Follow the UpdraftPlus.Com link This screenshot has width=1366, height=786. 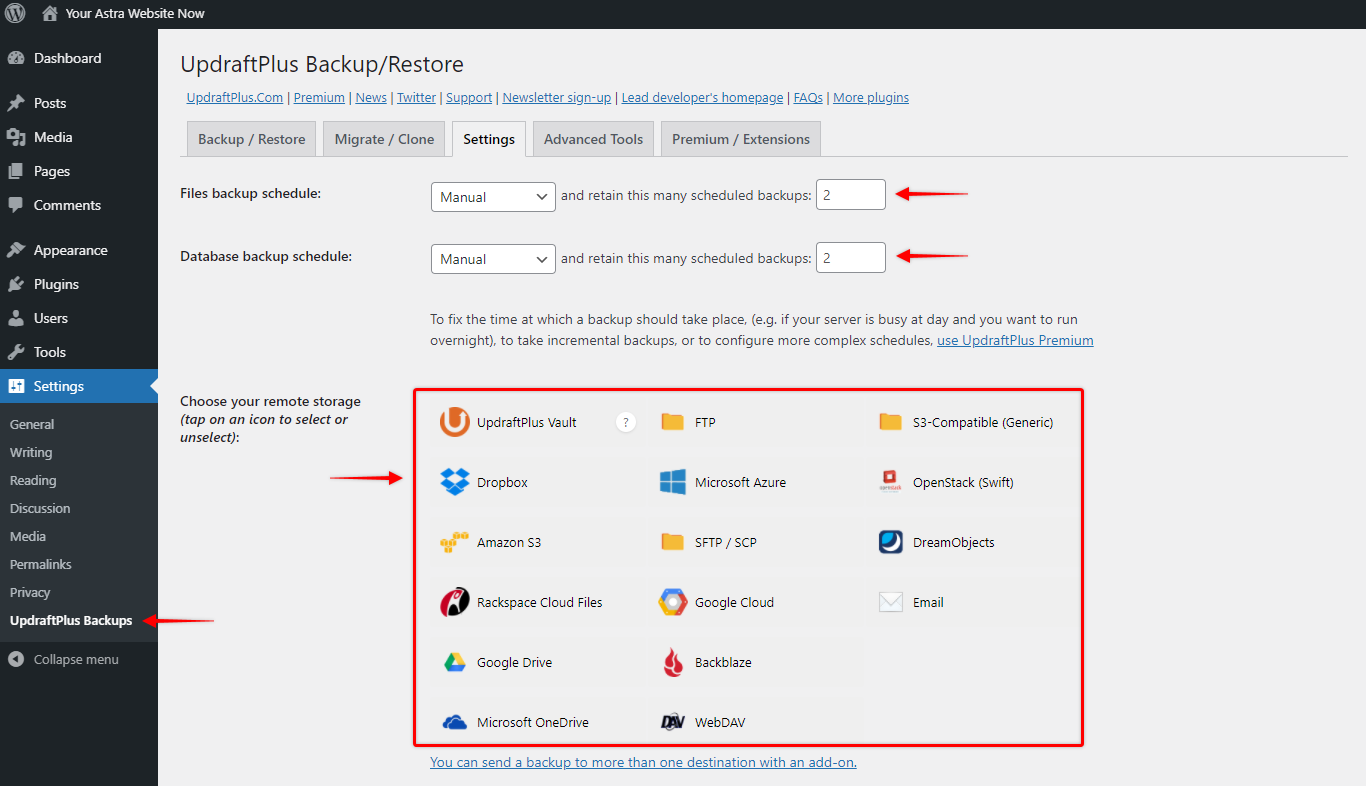[235, 98]
